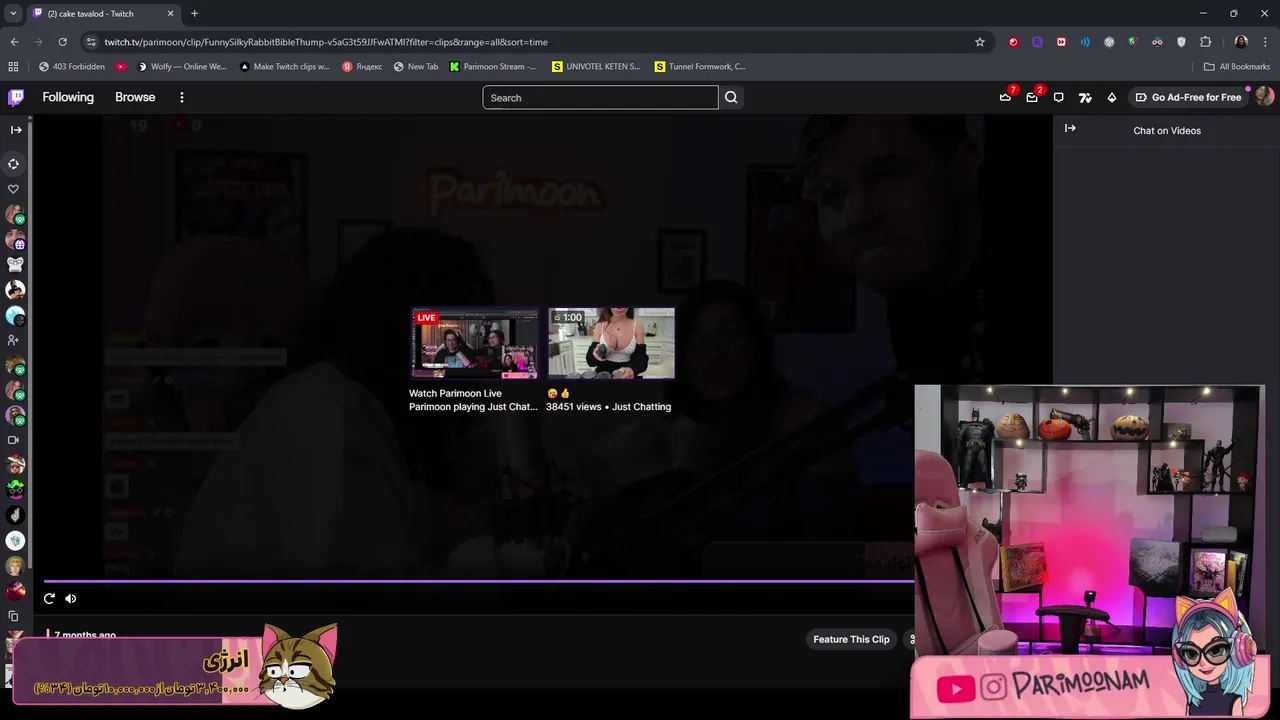The width and height of the screenshot is (1280, 720).
Task: Collapse the Chat on Videos panel
Action: pos(1070,128)
